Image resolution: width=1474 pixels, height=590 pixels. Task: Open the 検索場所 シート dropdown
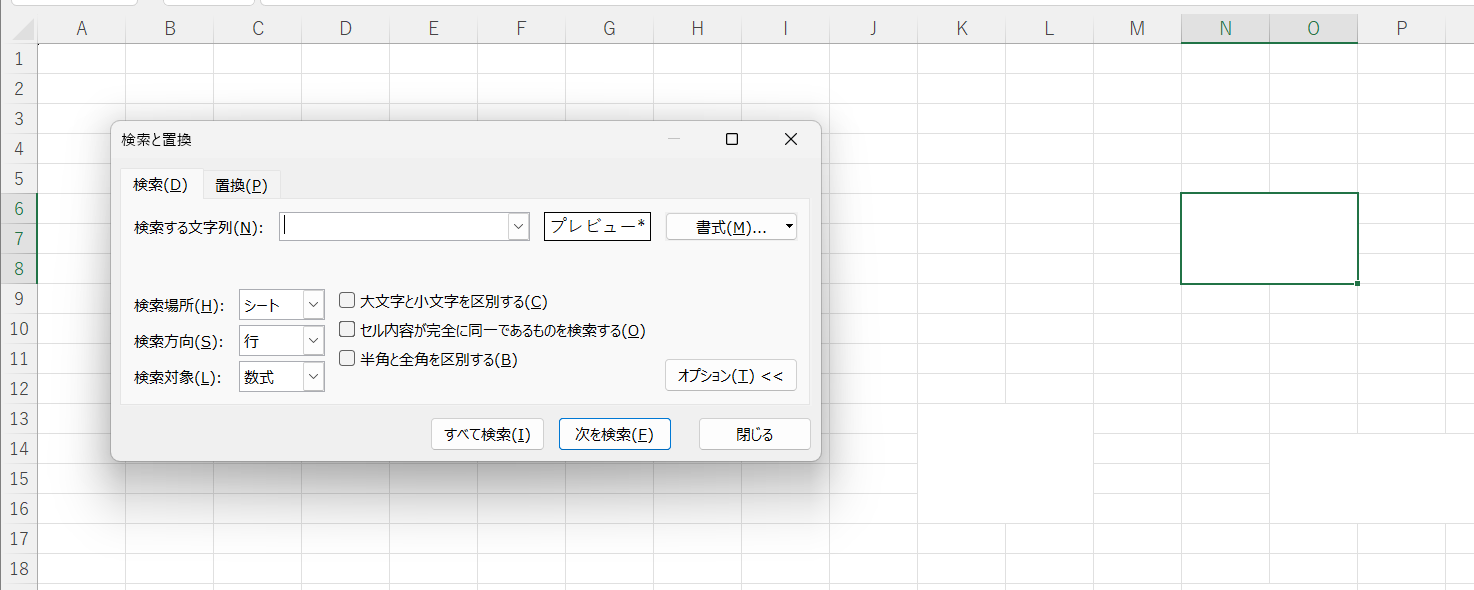pos(314,305)
